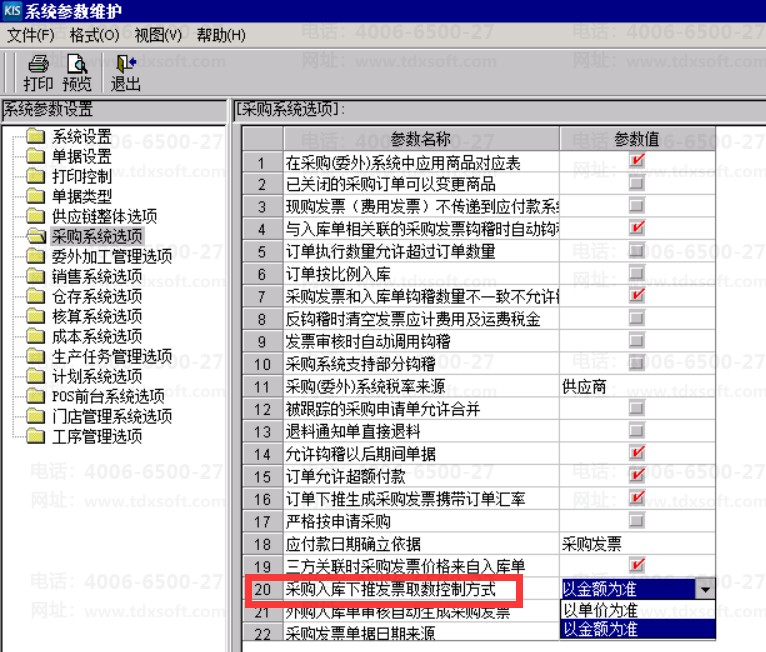The width and height of the screenshot is (766, 652).
Task: Select the 工序管理选项 folder icon
Action: click(35, 435)
